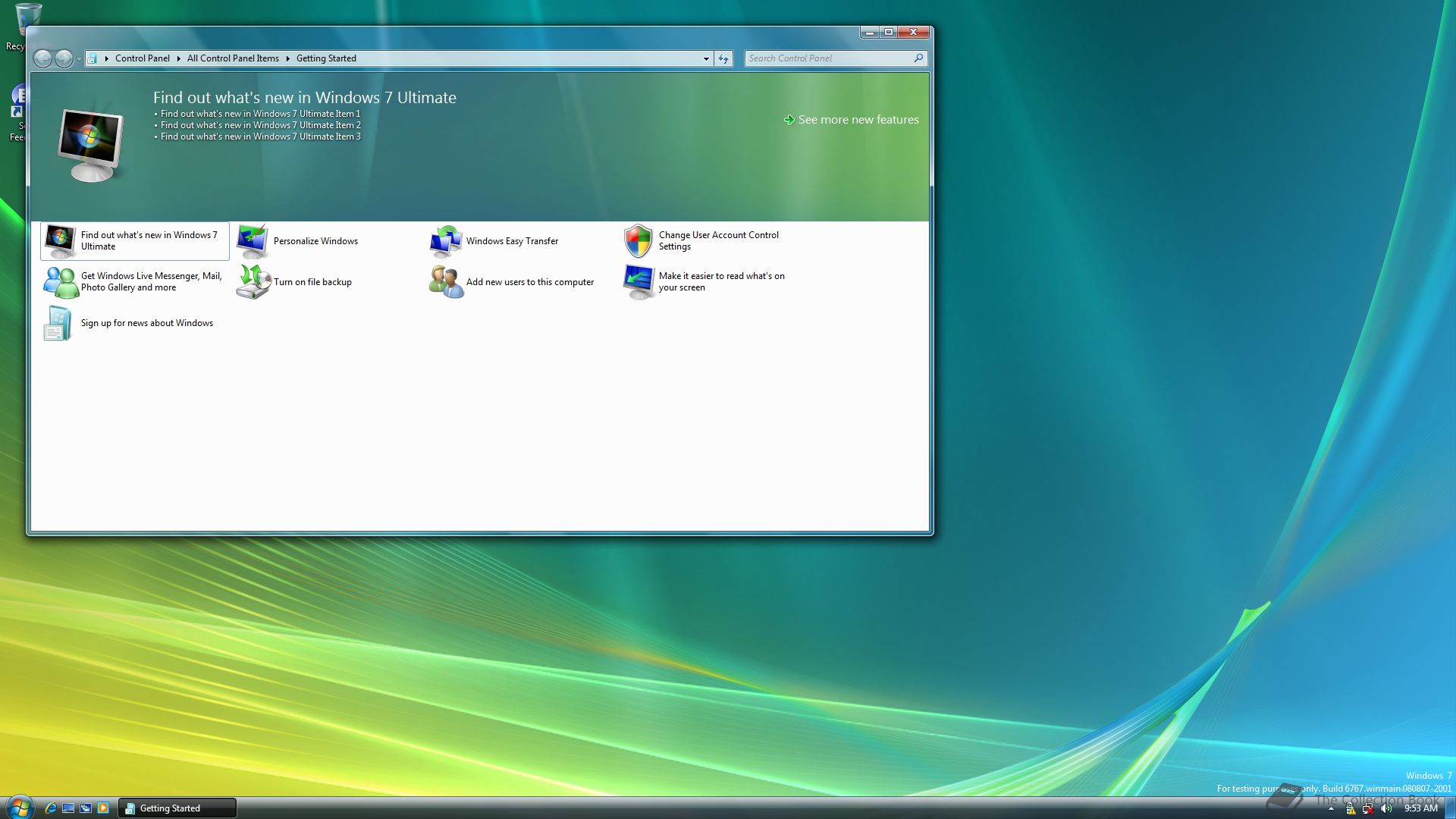Open the See more new features link
This screenshot has height=819, width=1456.
point(858,120)
